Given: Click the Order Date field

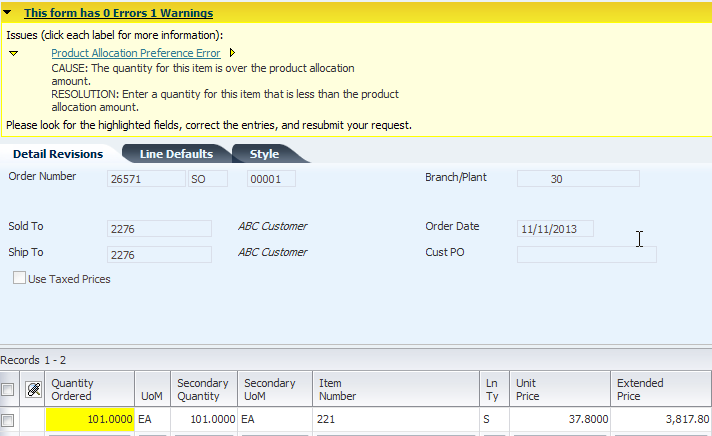Looking at the screenshot, I should (555, 228).
